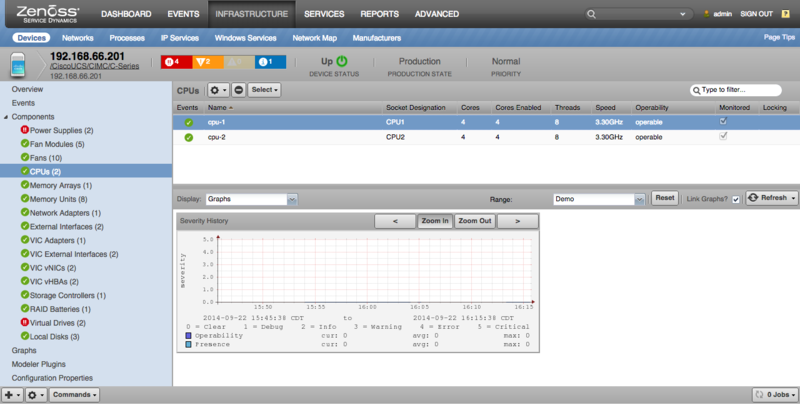Screen dimensions: 800x405
Task: Collapse the Components tree node
Action: tap(6, 117)
